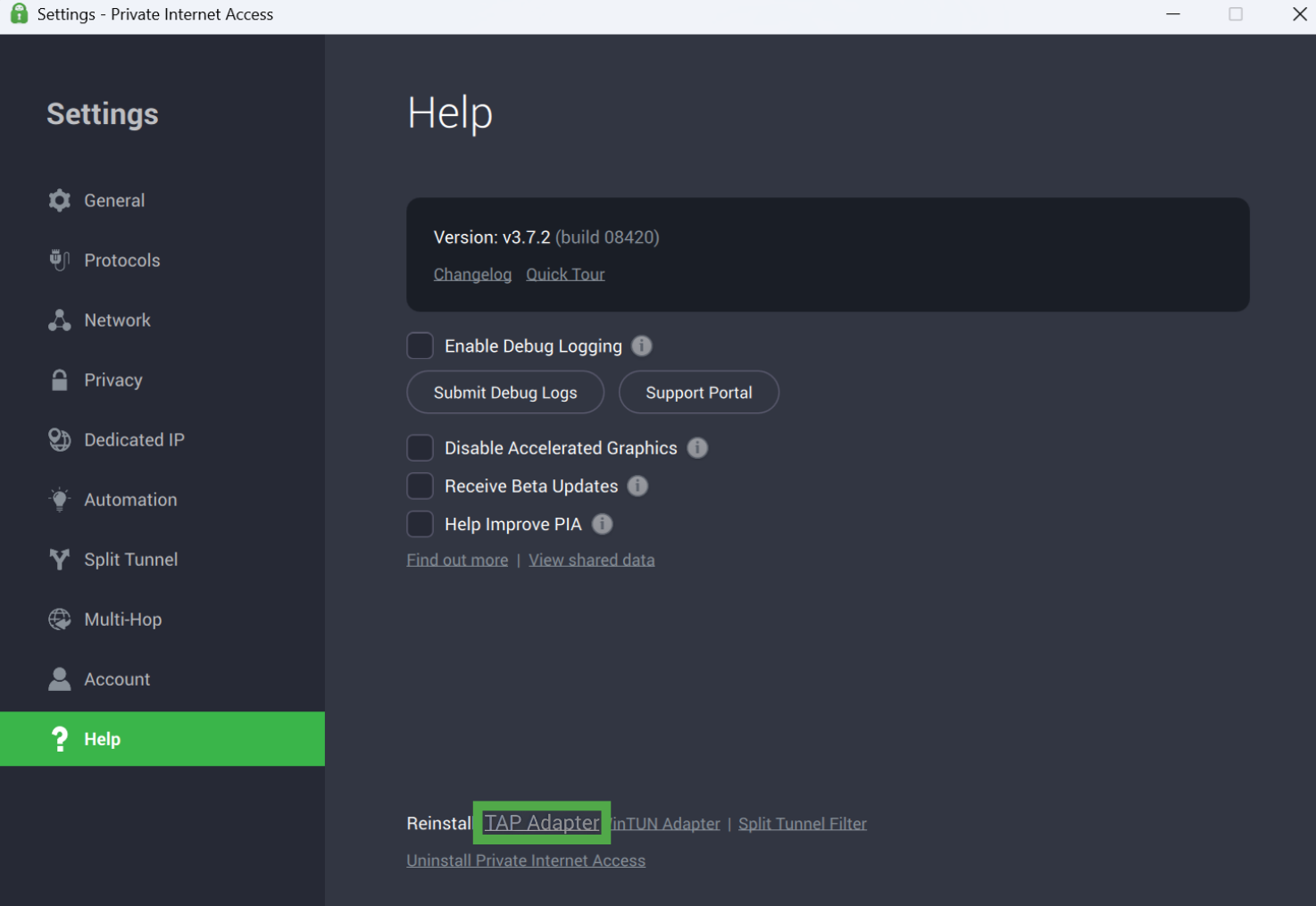Select Dedicated IP label in sidebar

[134, 440]
